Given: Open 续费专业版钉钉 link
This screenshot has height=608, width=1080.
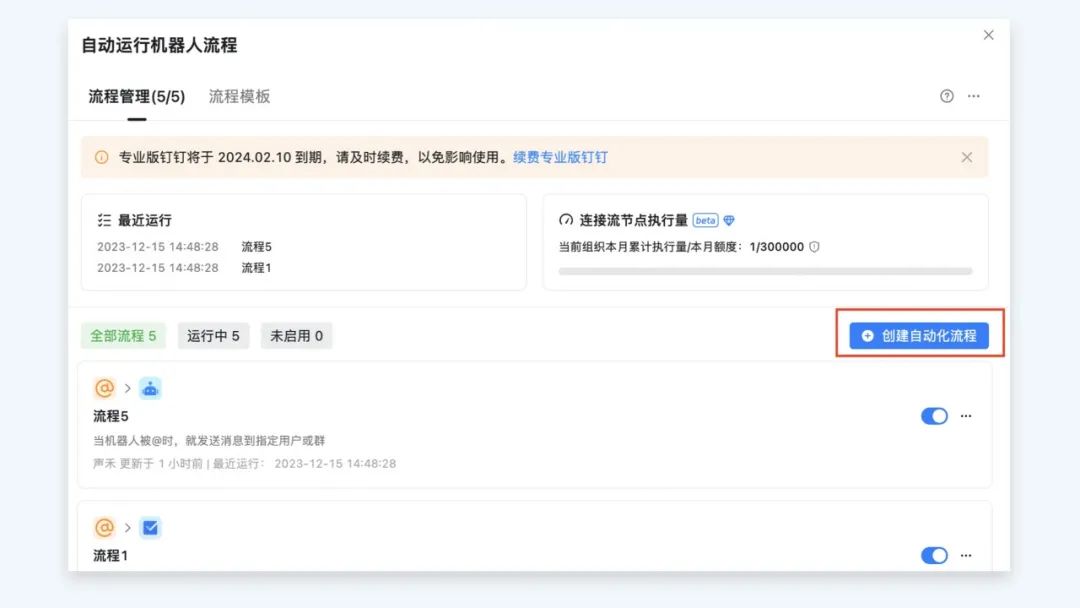Looking at the screenshot, I should point(560,158).
